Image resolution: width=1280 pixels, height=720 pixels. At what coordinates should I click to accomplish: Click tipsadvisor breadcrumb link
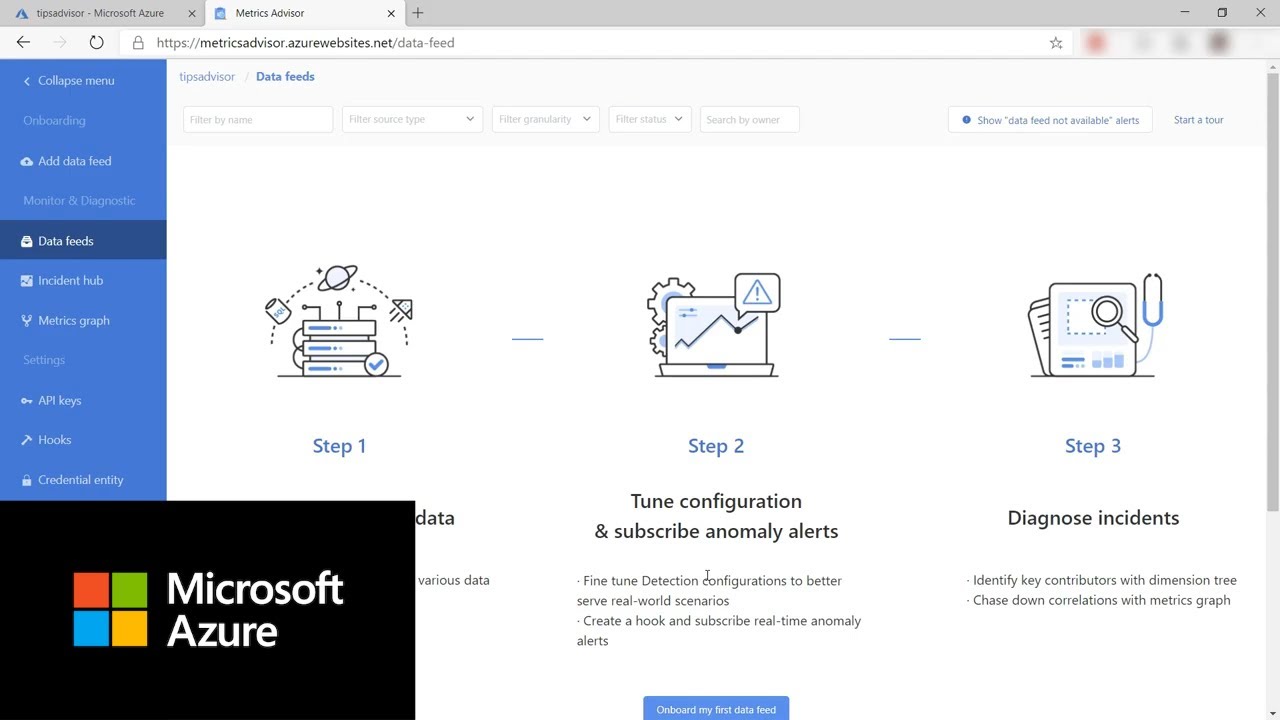pyautogui.click(x=207, y=77)
